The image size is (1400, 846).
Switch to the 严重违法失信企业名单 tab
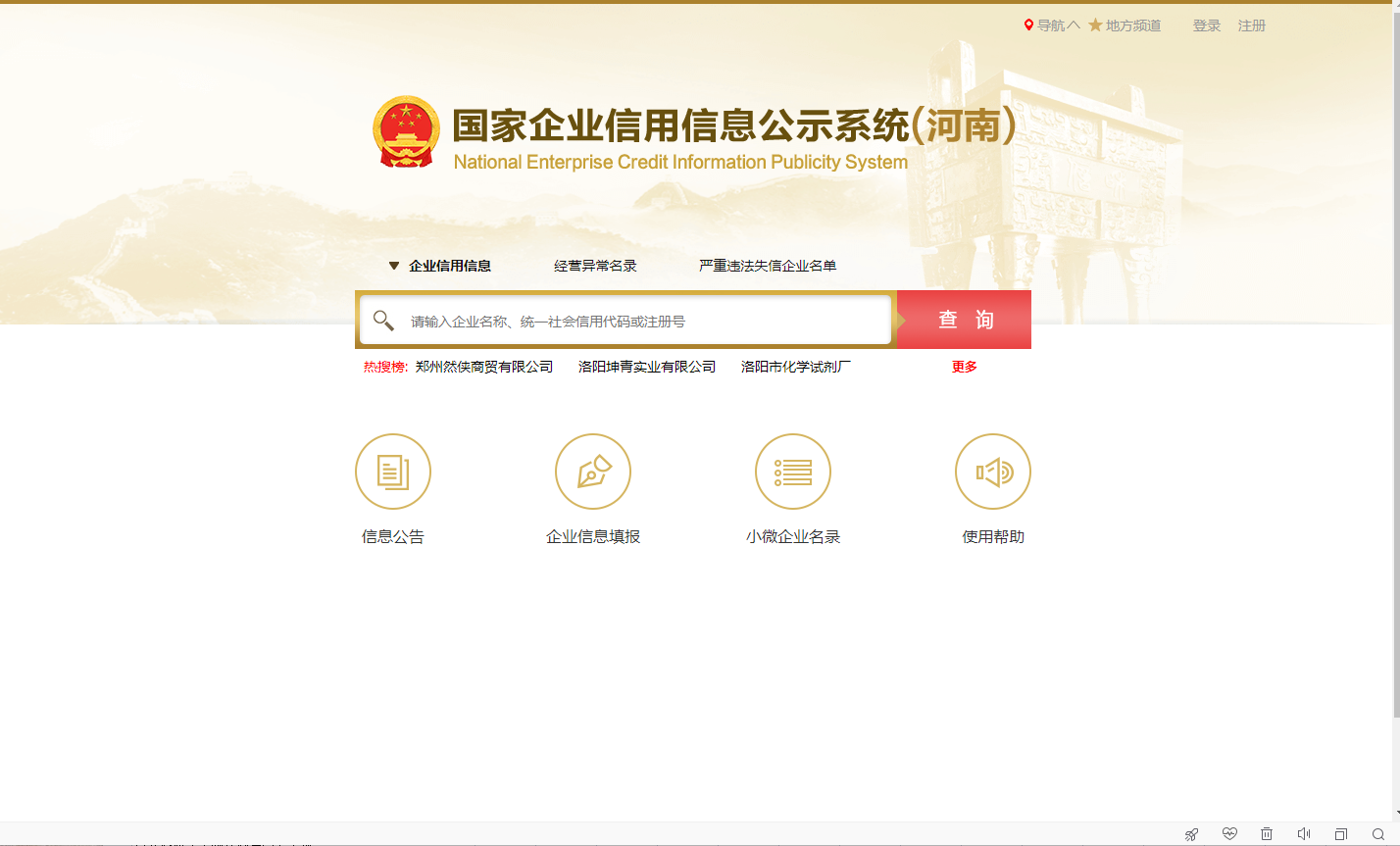768,265
